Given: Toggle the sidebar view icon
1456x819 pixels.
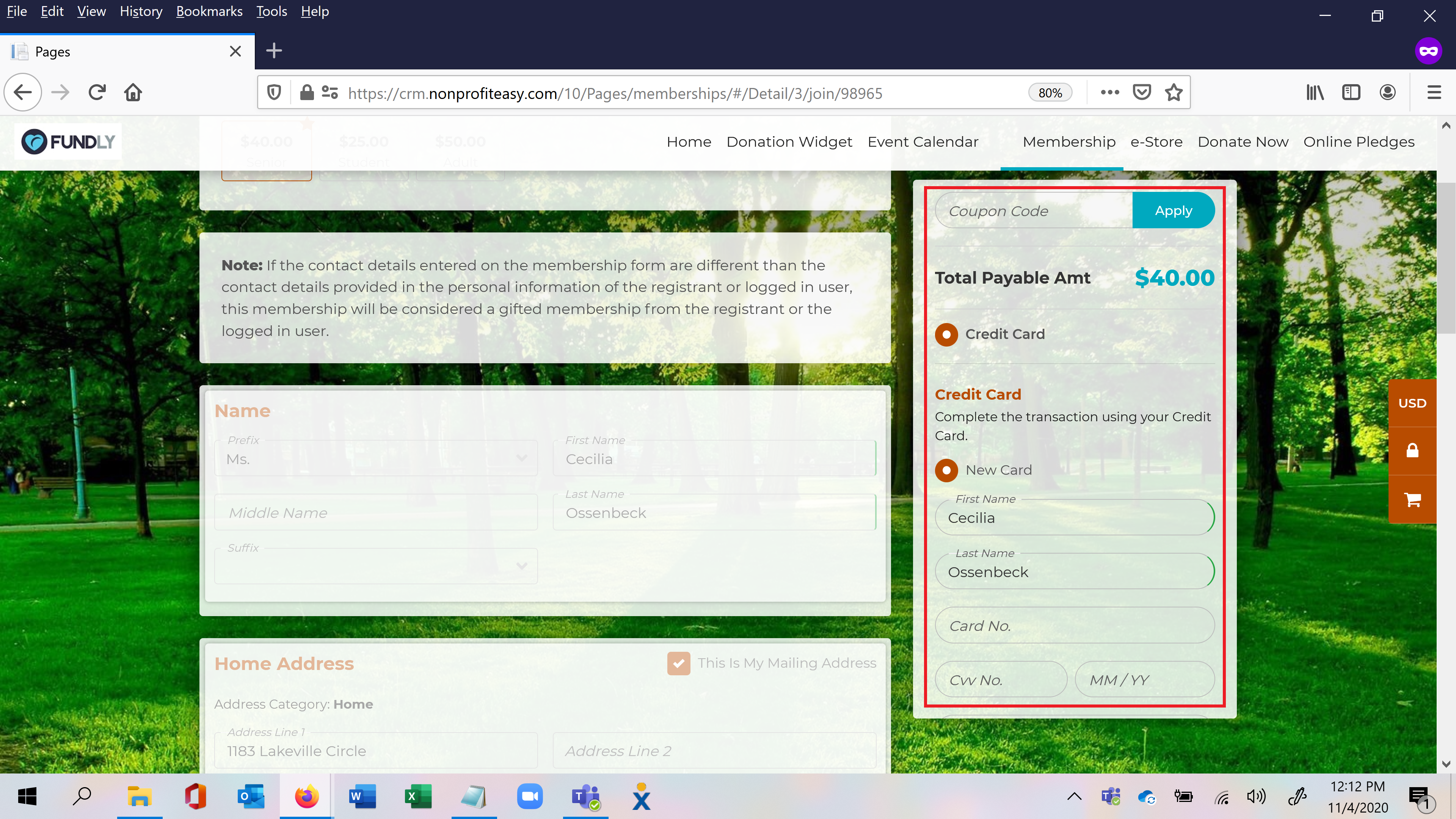Looking at the screenshot, I should (1351, 92).
